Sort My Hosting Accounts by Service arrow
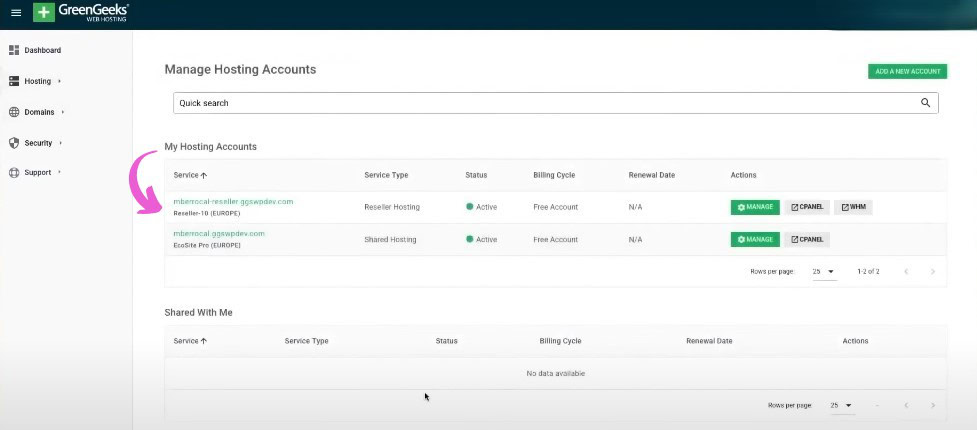 pyautogui.click(x=203, y=176)
